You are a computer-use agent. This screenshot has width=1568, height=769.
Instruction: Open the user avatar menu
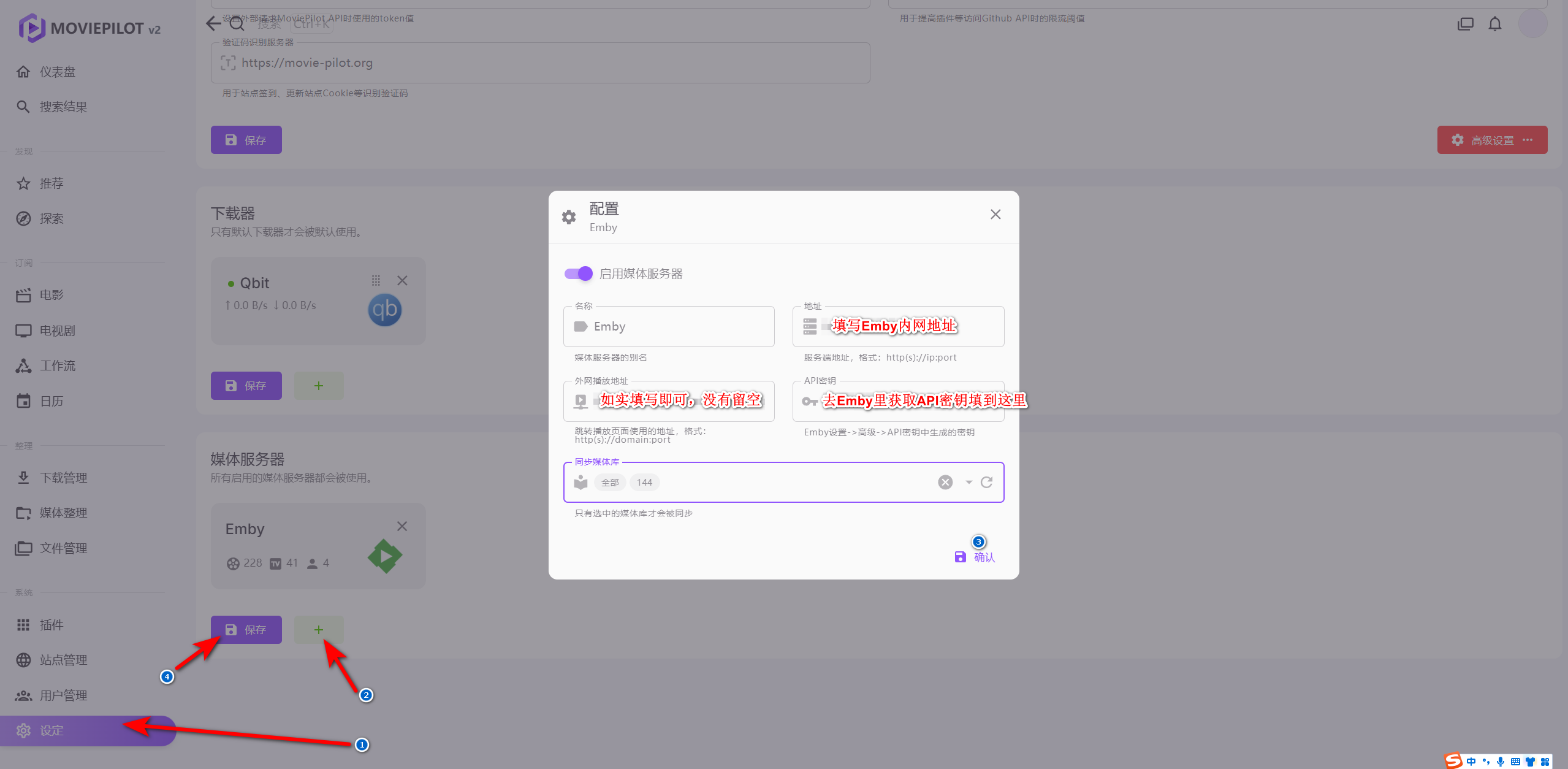pos(1533,23)
